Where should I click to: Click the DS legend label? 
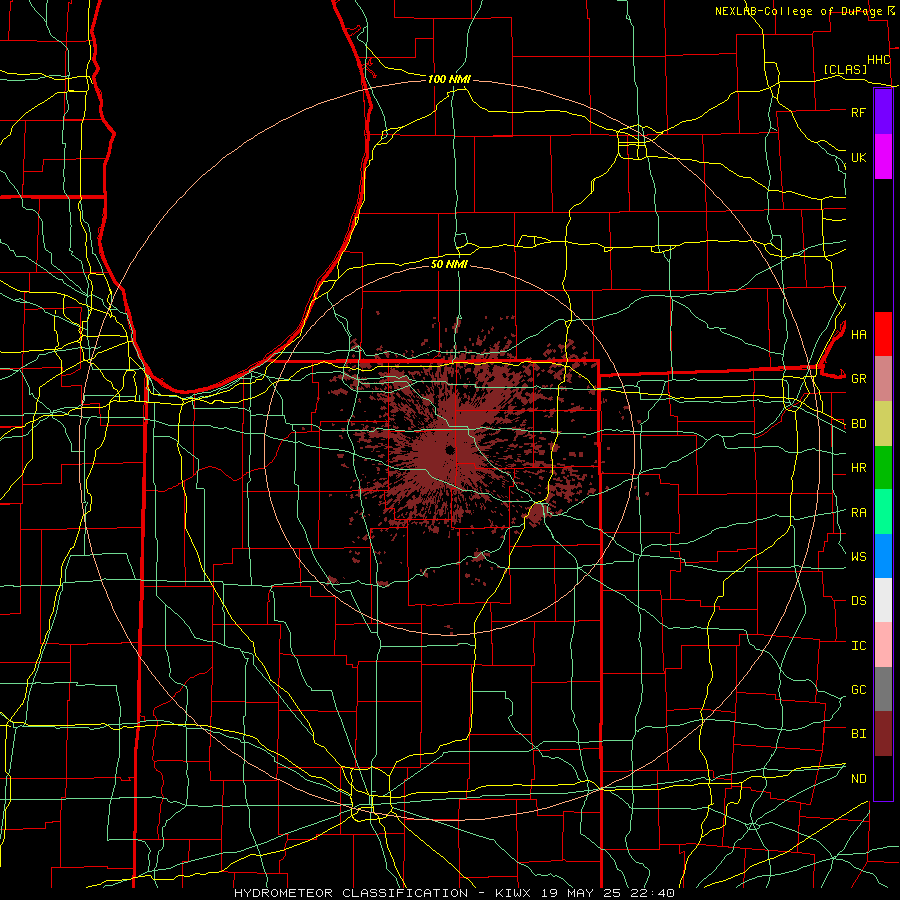click(x=859, y=601)
